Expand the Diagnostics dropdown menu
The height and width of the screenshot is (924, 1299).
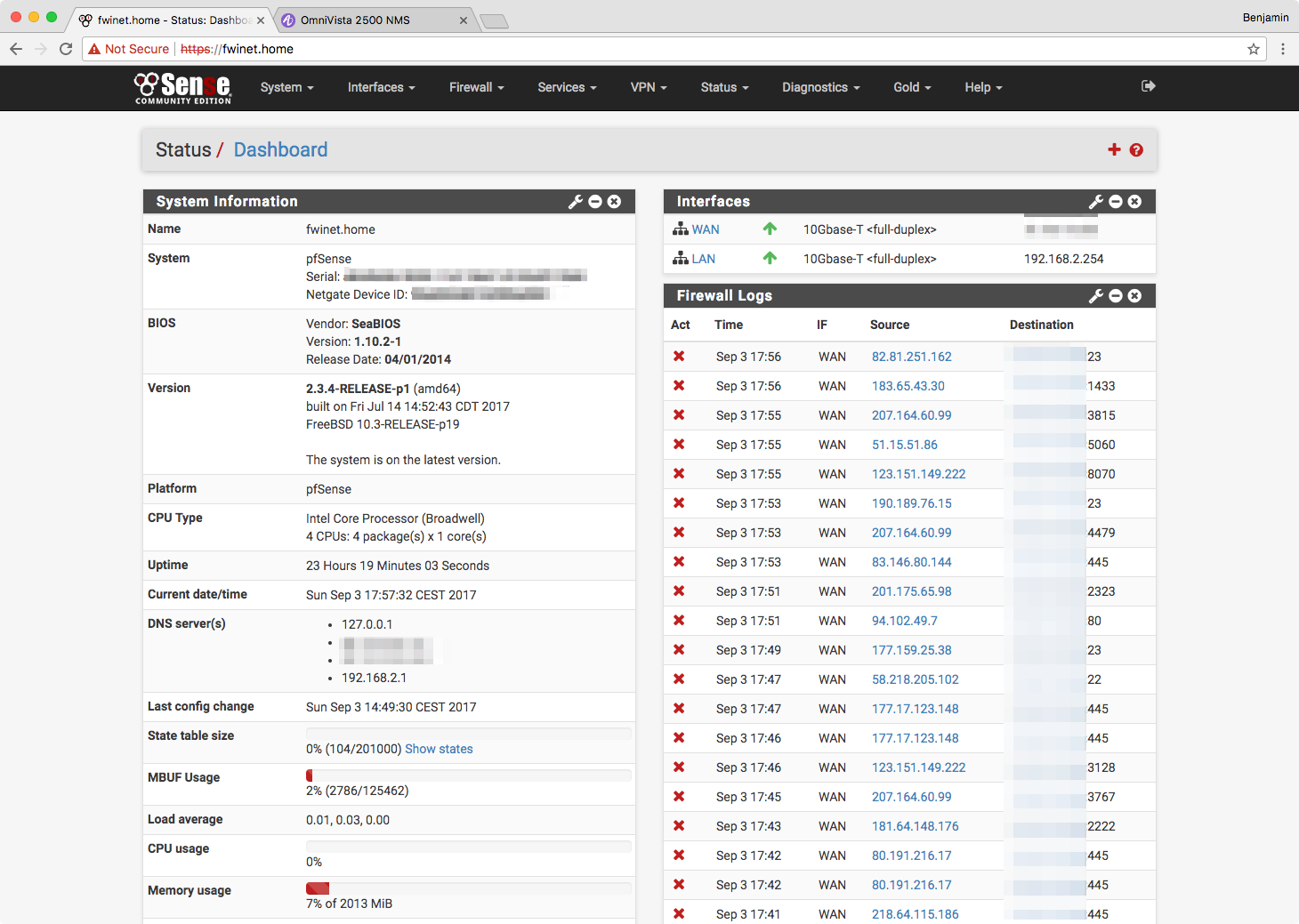820,87
